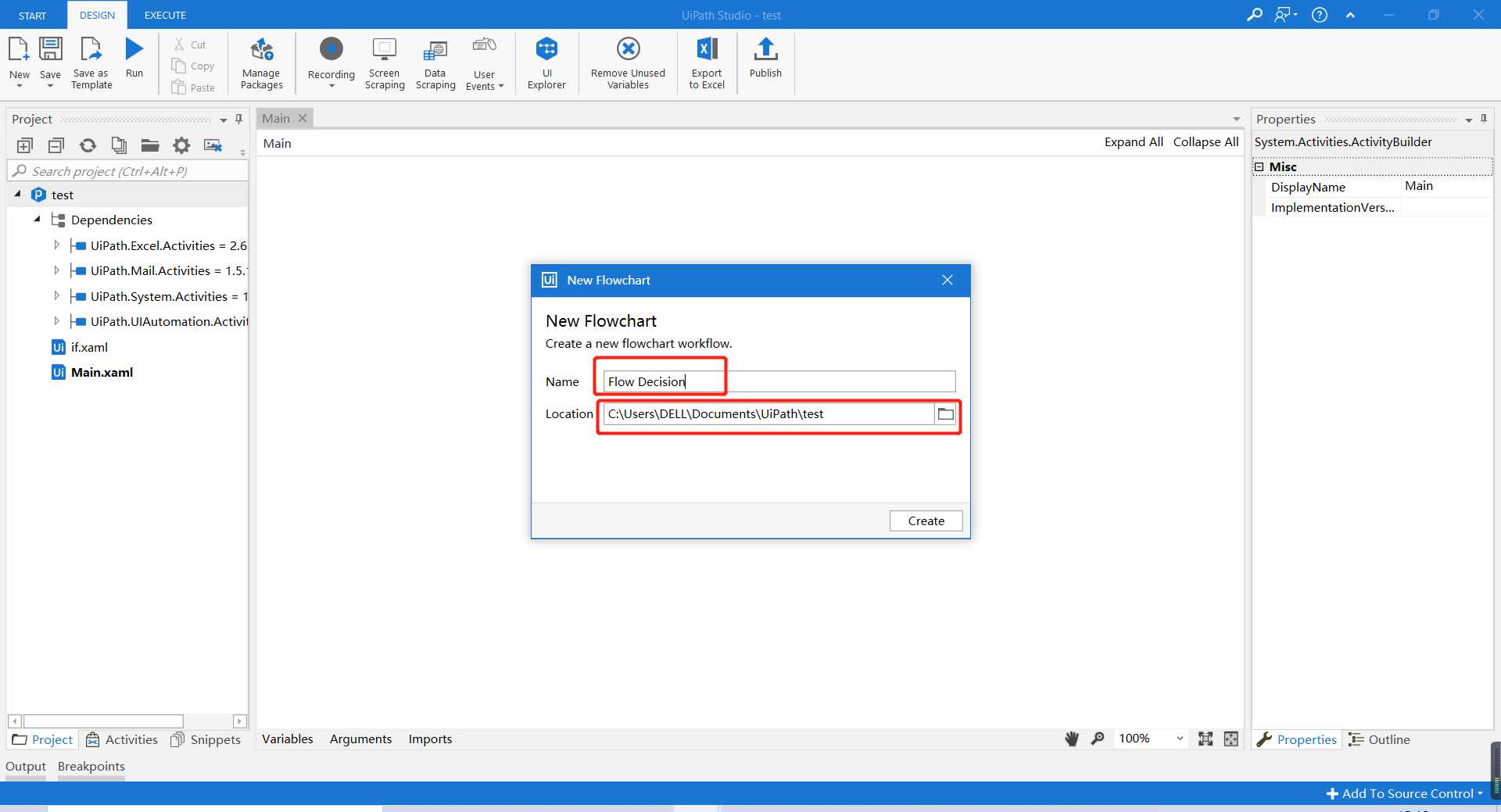Open the Snippets panel tab
Screen dimensions: 1501x812
click(206, 739)
